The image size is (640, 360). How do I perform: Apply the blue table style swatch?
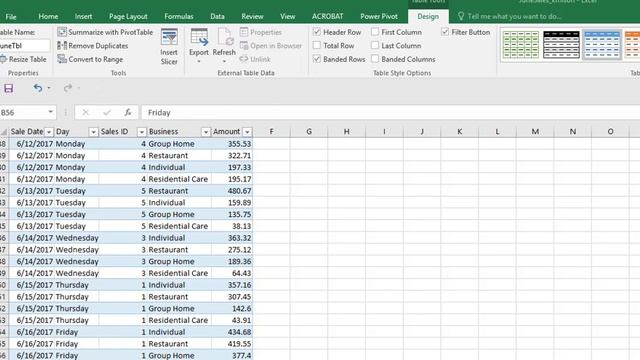pyautogui.click(x=602, y=44)
